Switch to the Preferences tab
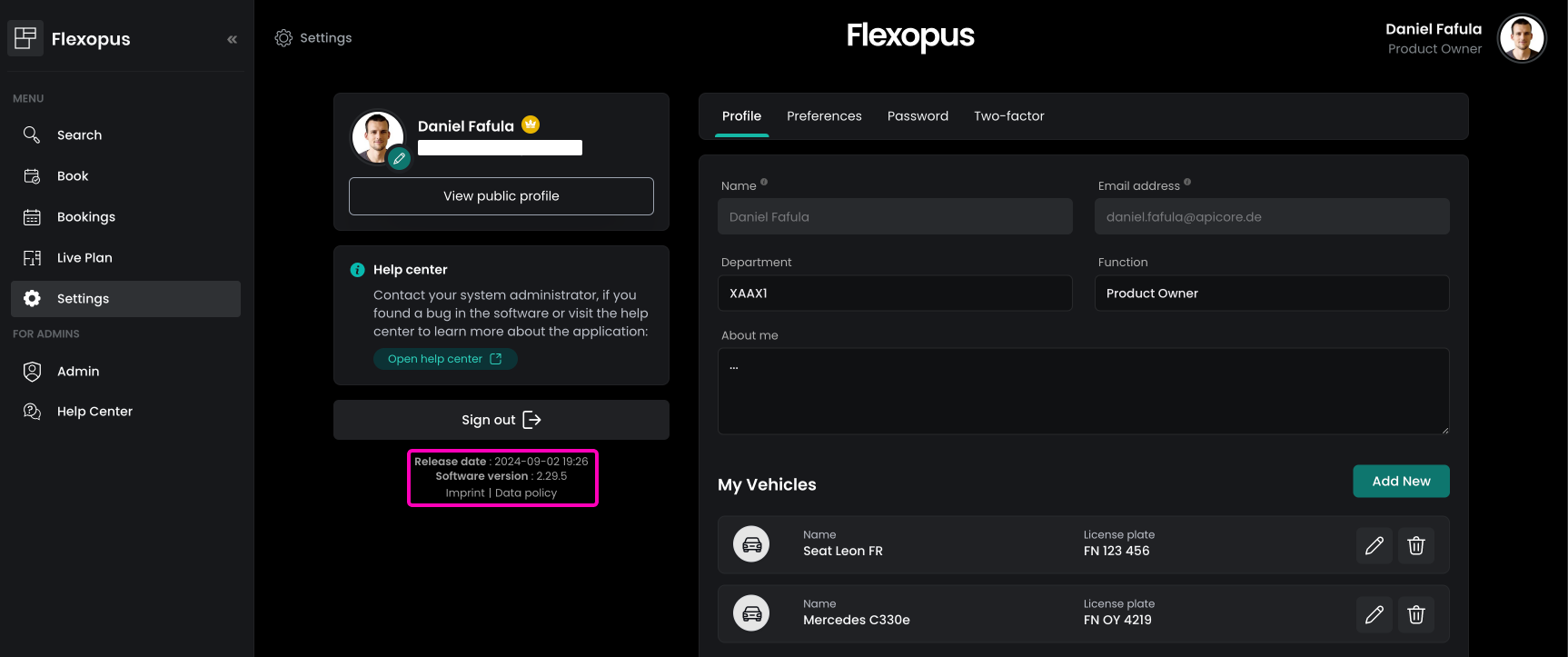 click(824, 116)
